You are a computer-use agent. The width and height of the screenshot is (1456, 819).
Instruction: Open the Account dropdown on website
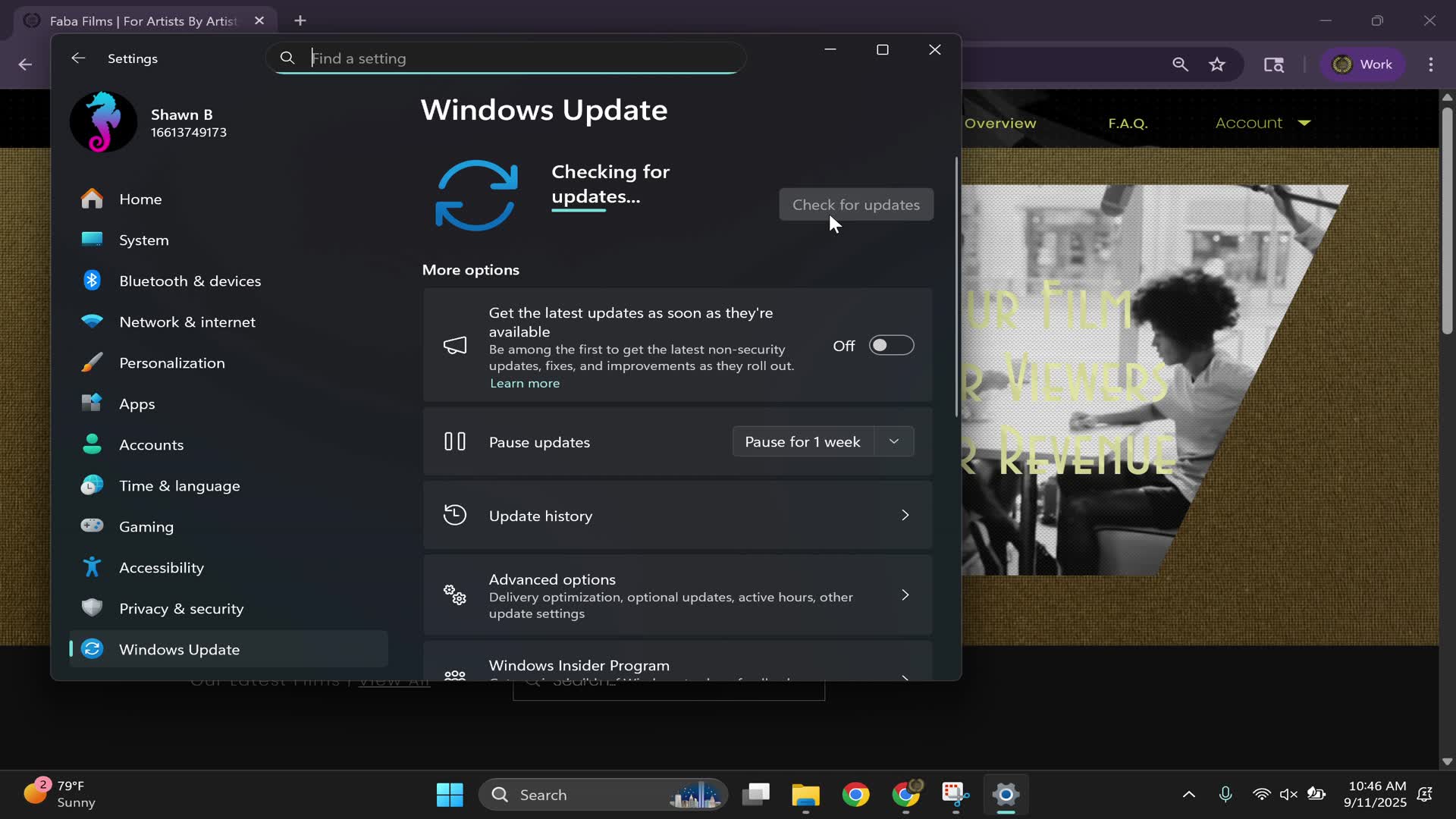(x=1263, y=123)
